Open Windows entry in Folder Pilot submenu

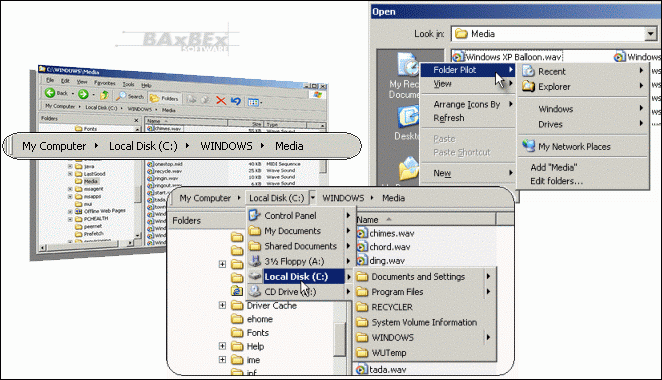583,109
